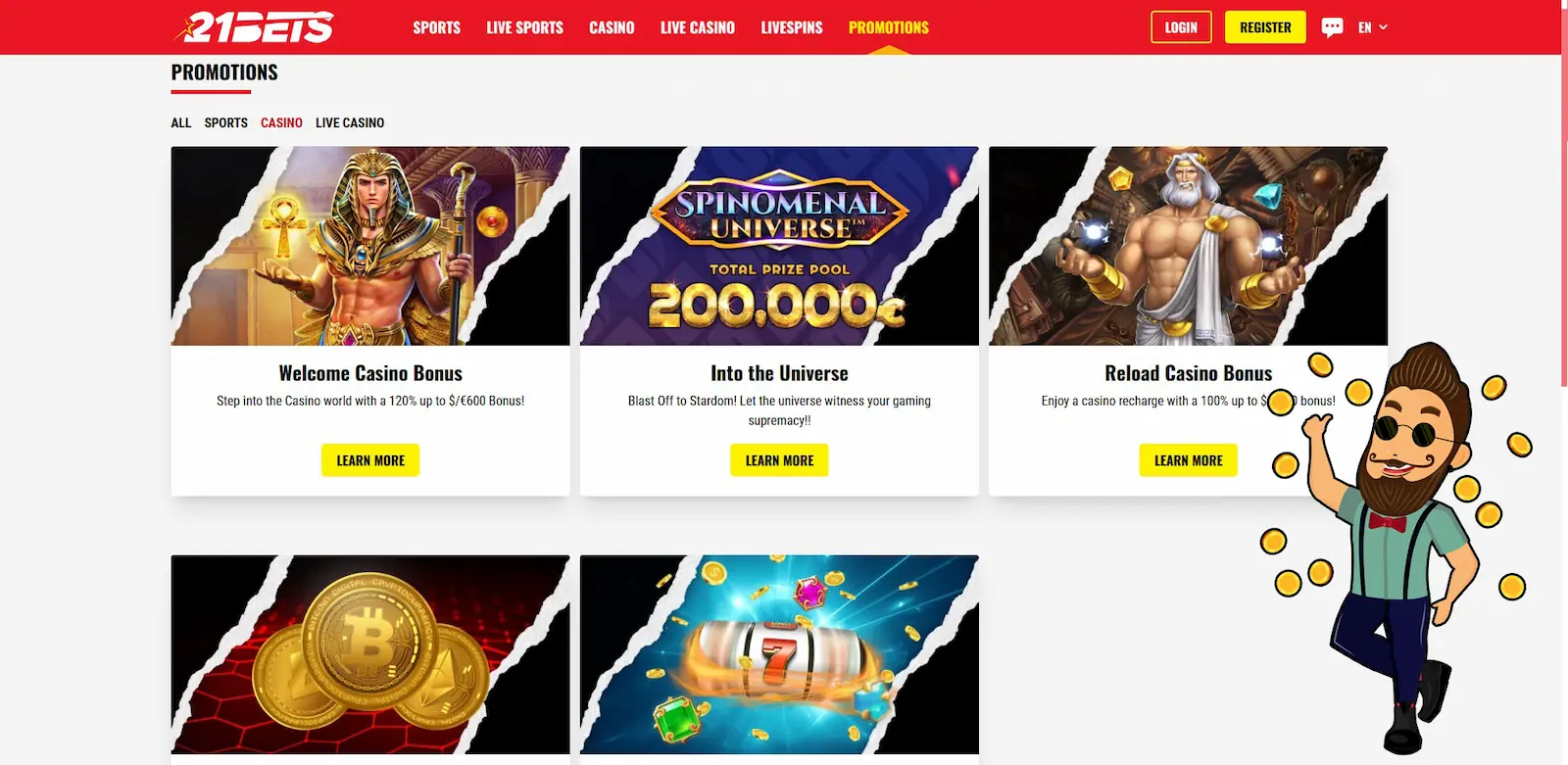Open the Bitcoin coins promotion thumbnail
The height and width of the screenshot is (765, 1568).
coord(370,654)
